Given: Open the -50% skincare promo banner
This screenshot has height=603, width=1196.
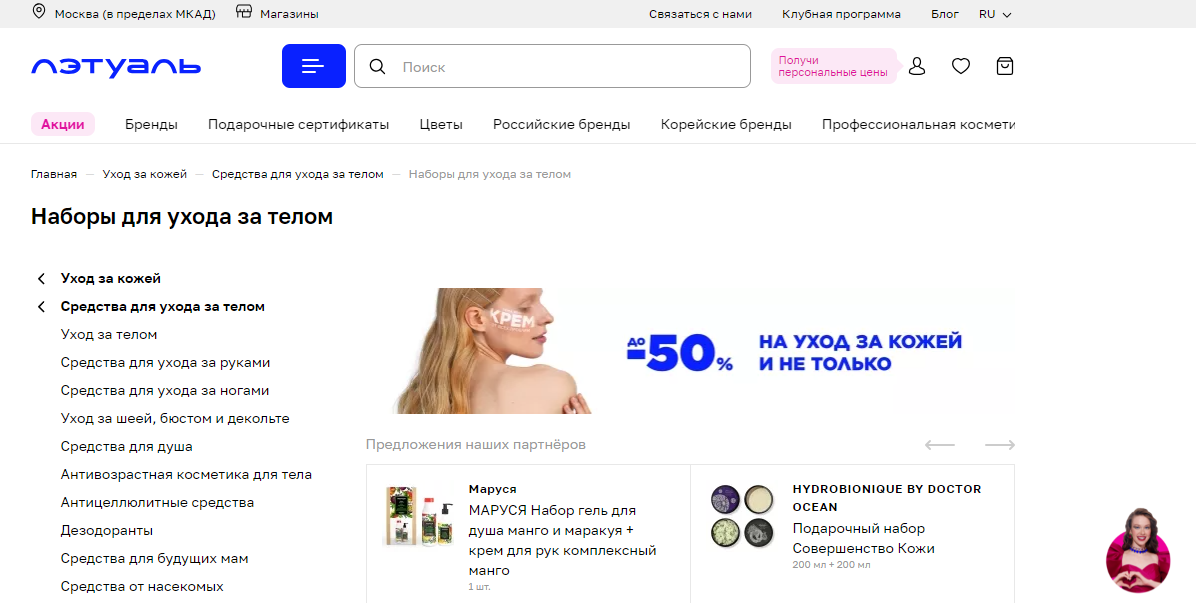Looking at the screenshot, I should click(703, 351).
